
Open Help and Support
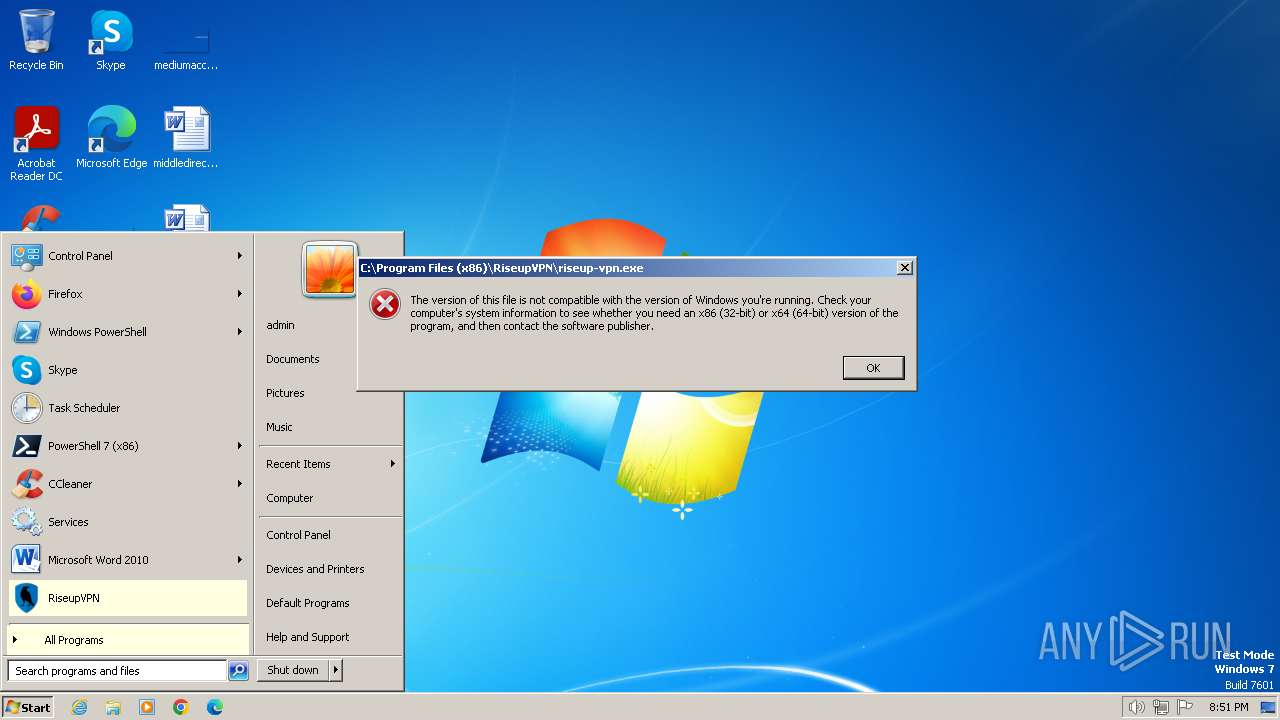[308, 637]
